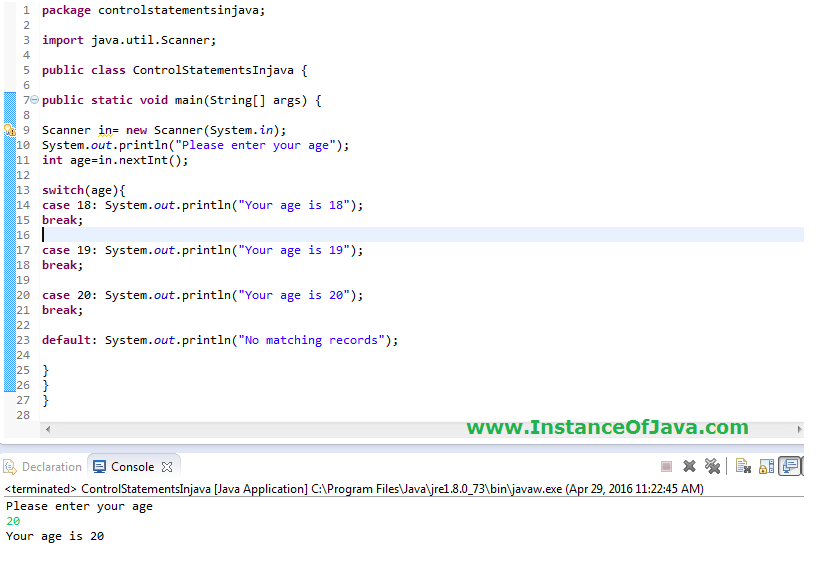Close the Console tab with its X
This screenshot has width=833, height=570.
pyautogui.click(x=167, y=467)
